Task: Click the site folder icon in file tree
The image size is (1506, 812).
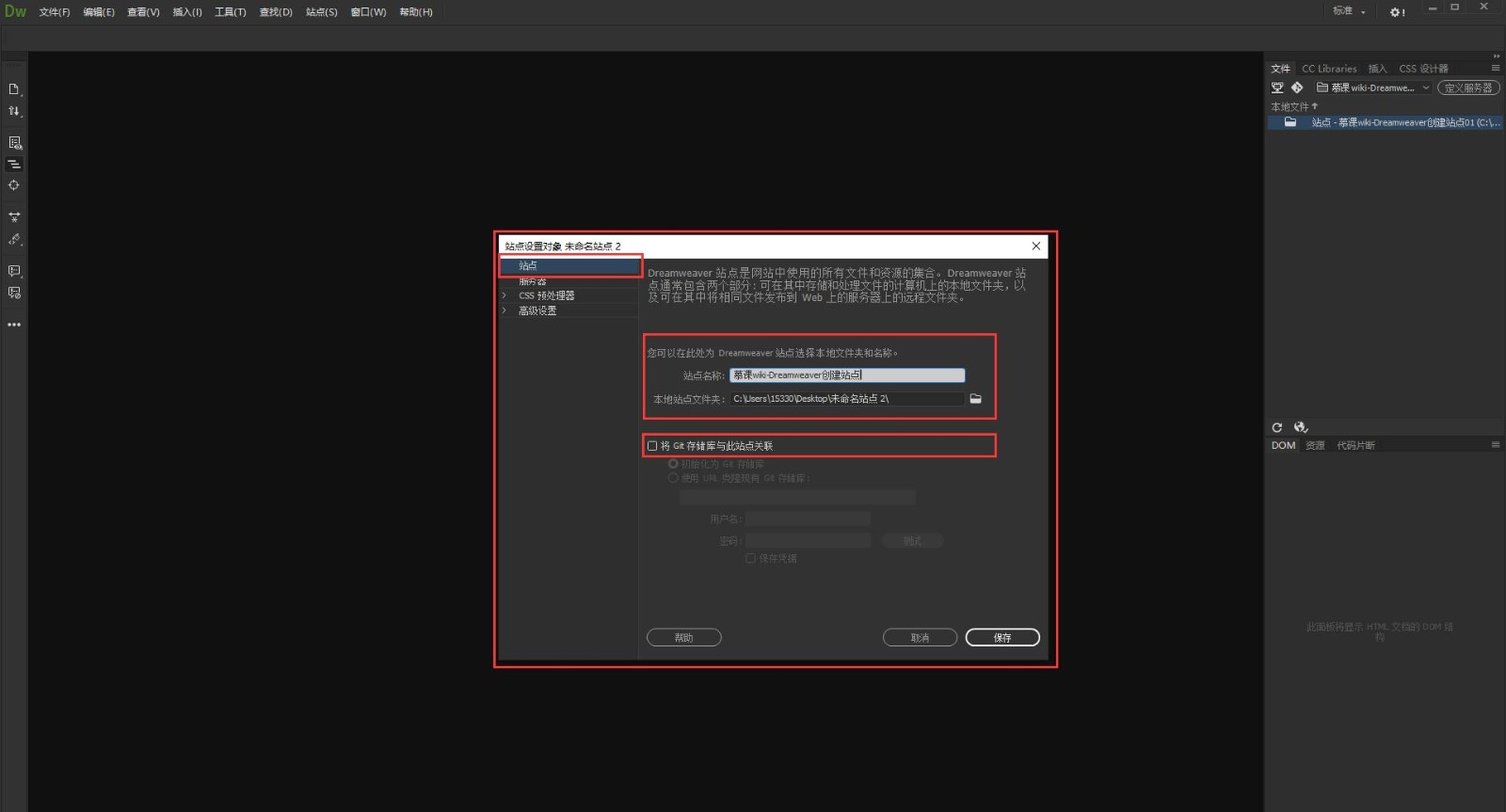Action: [x=1290, y=122]
